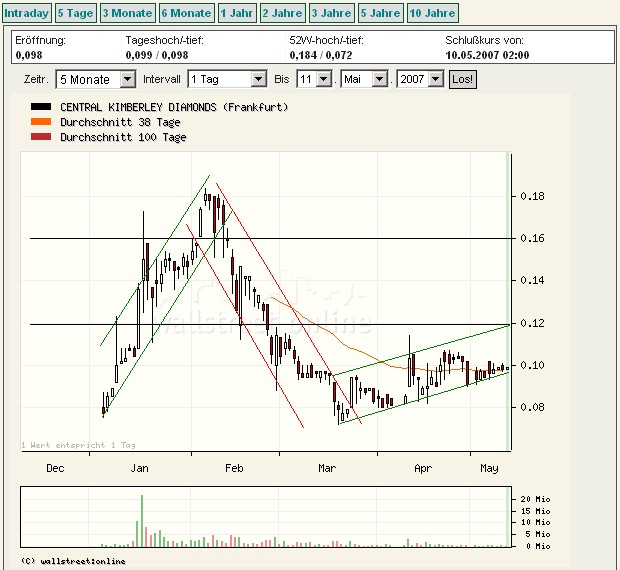Select the 5 Tage tab
The width and height of the screenshot is (620, 570).
click(76, 13)
